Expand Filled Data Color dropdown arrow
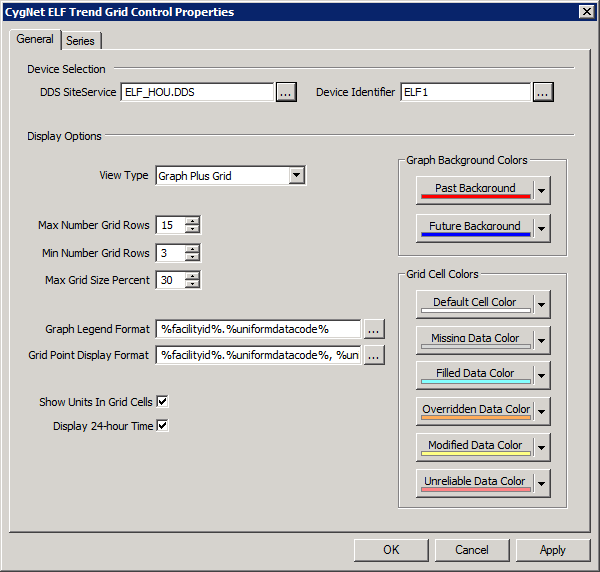 click(542, 375)
